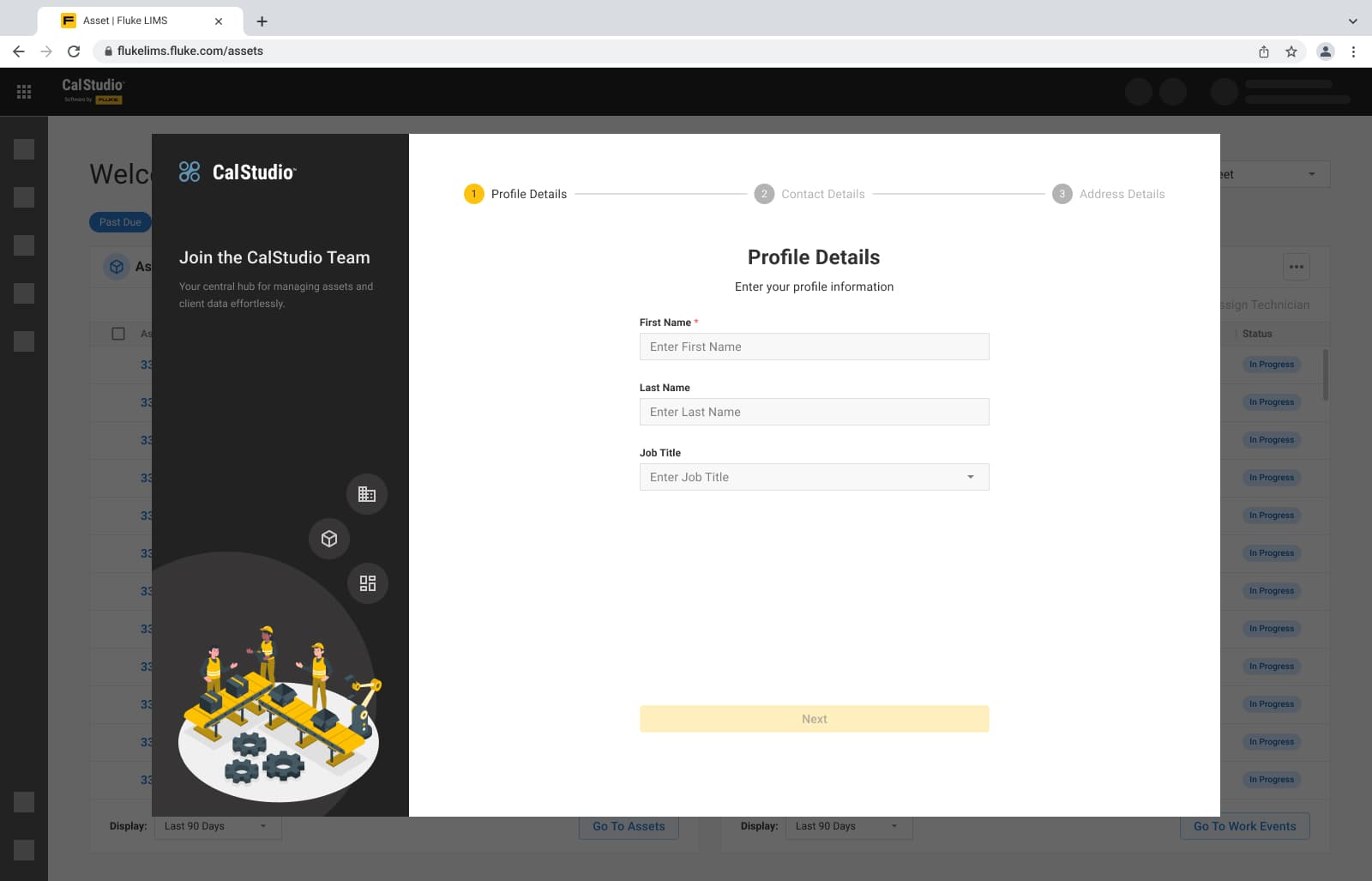Click Go To Assets button

(629, 826)
